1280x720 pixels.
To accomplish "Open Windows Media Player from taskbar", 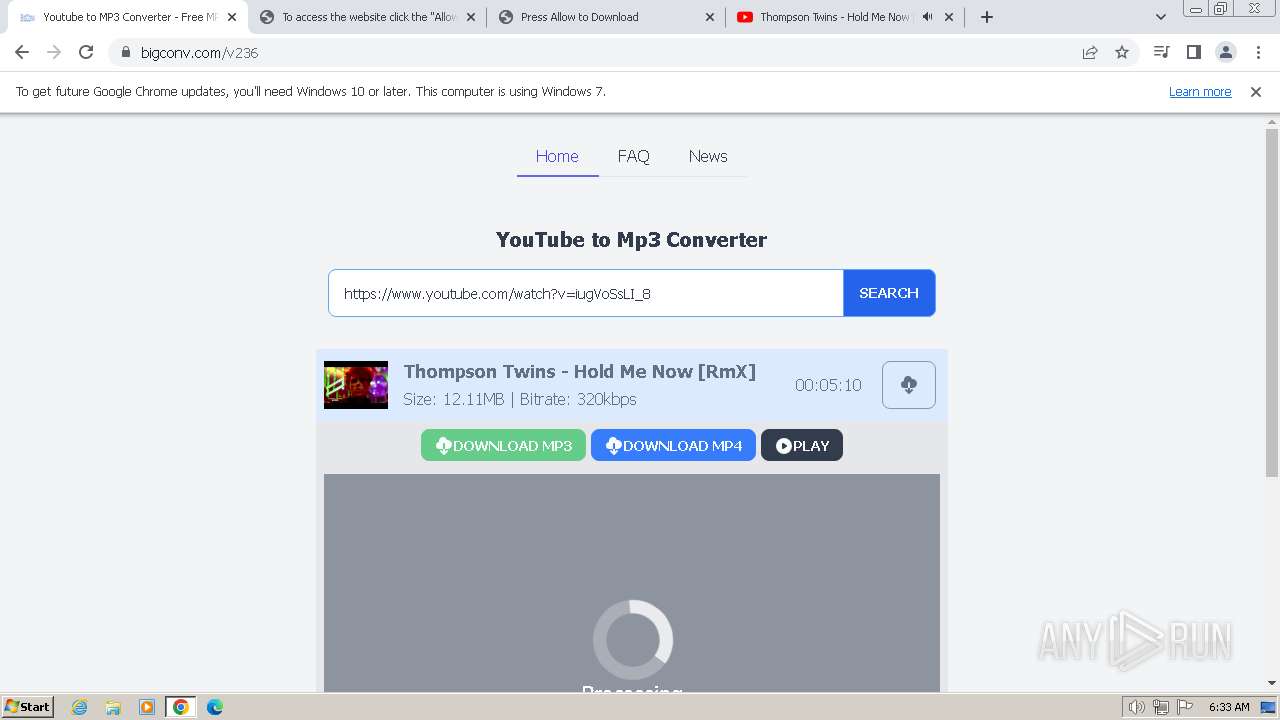I will [147, 707].
